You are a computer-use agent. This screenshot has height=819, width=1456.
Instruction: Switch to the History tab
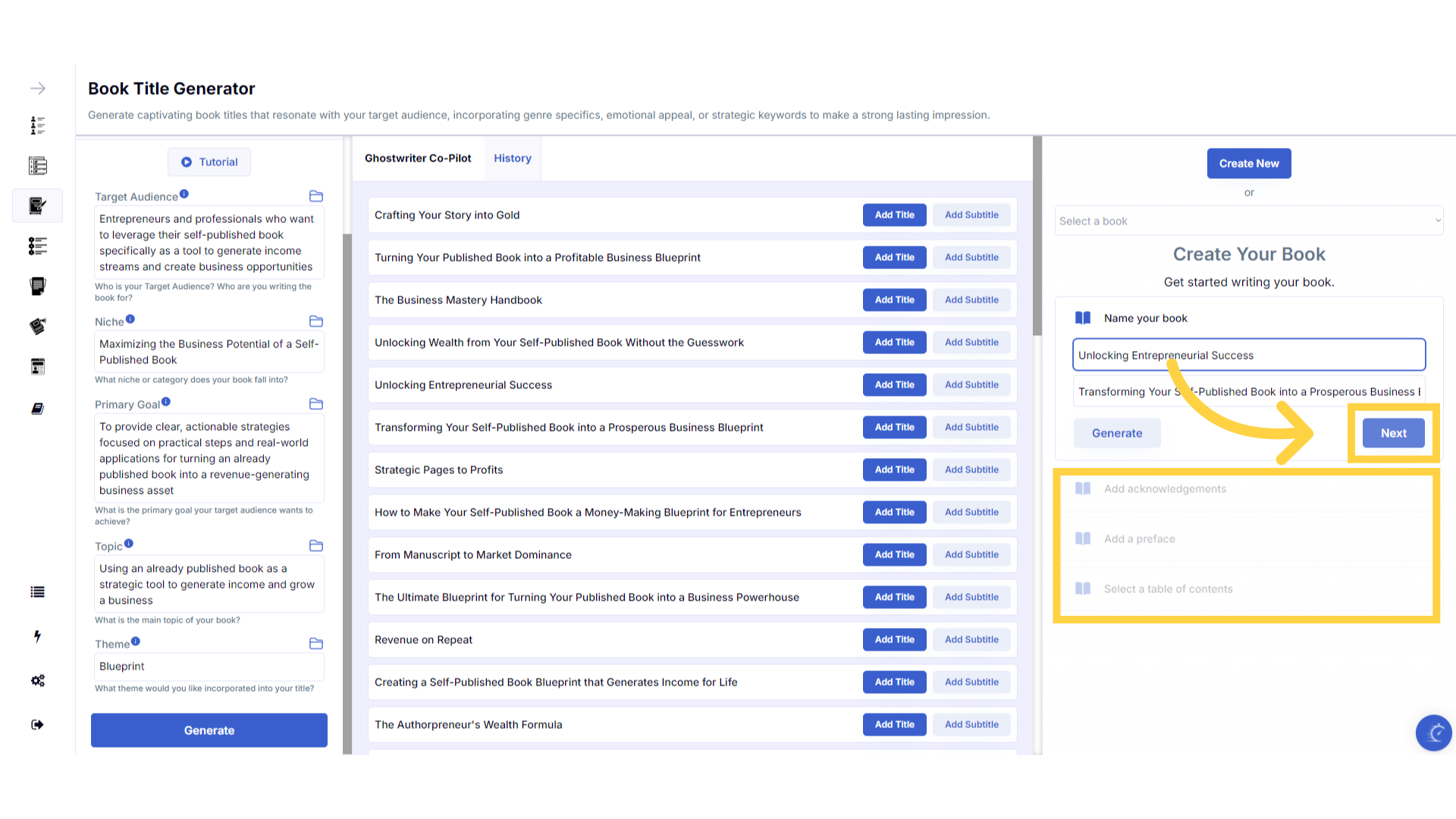point(513,158)
